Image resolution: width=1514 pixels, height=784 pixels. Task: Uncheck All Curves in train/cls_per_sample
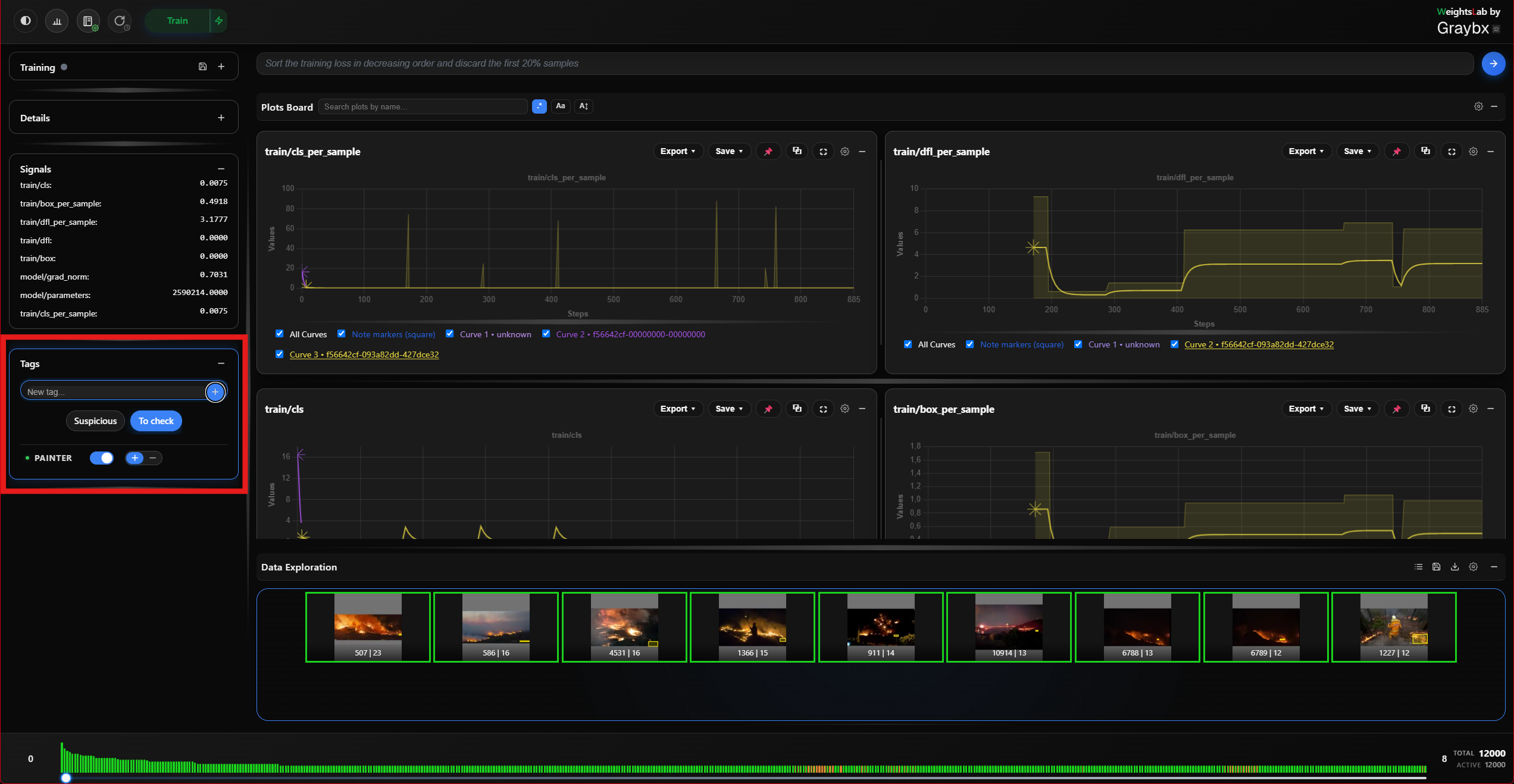(279, 334)
